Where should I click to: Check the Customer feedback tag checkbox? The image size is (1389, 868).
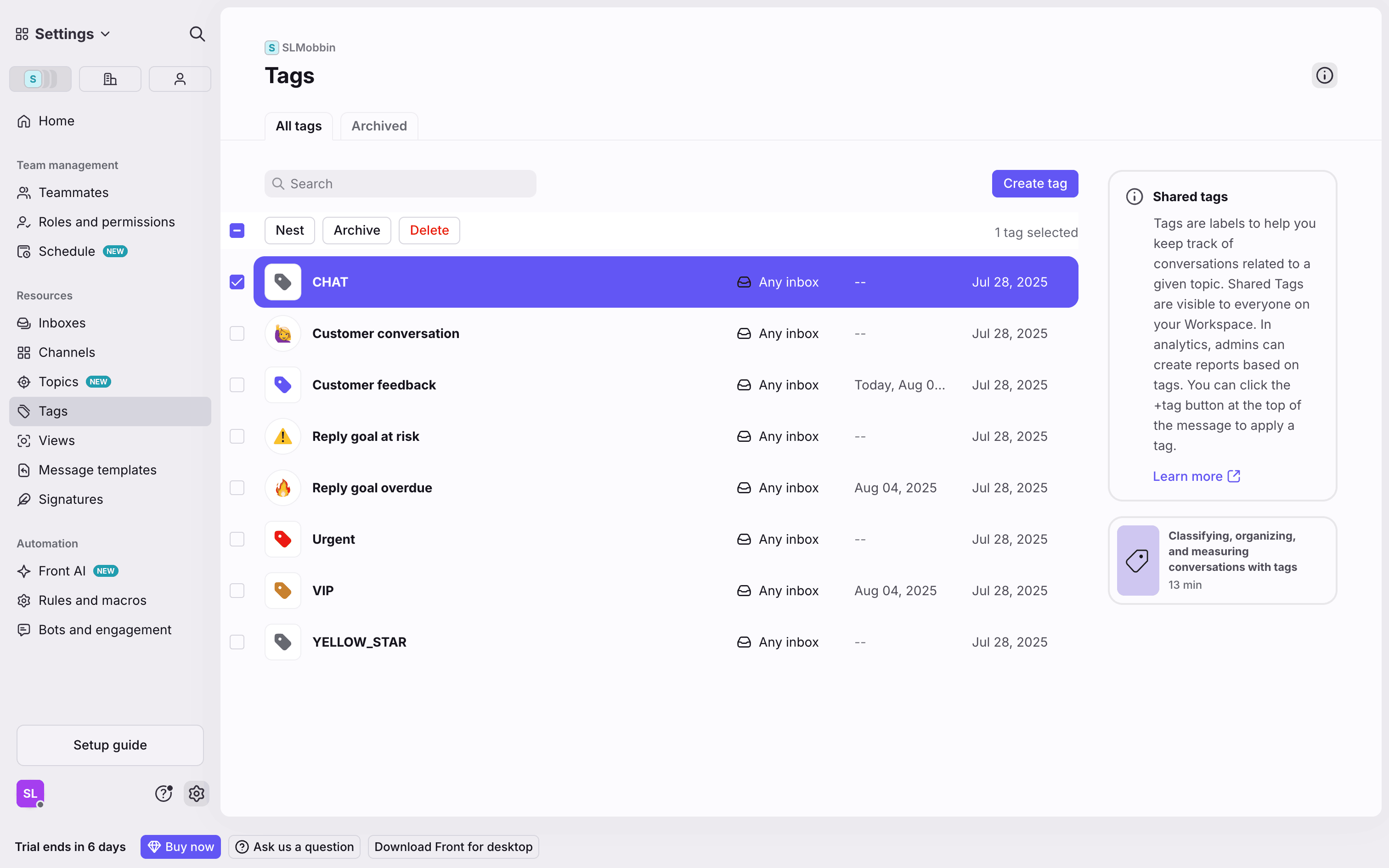(x=237, y=385)
